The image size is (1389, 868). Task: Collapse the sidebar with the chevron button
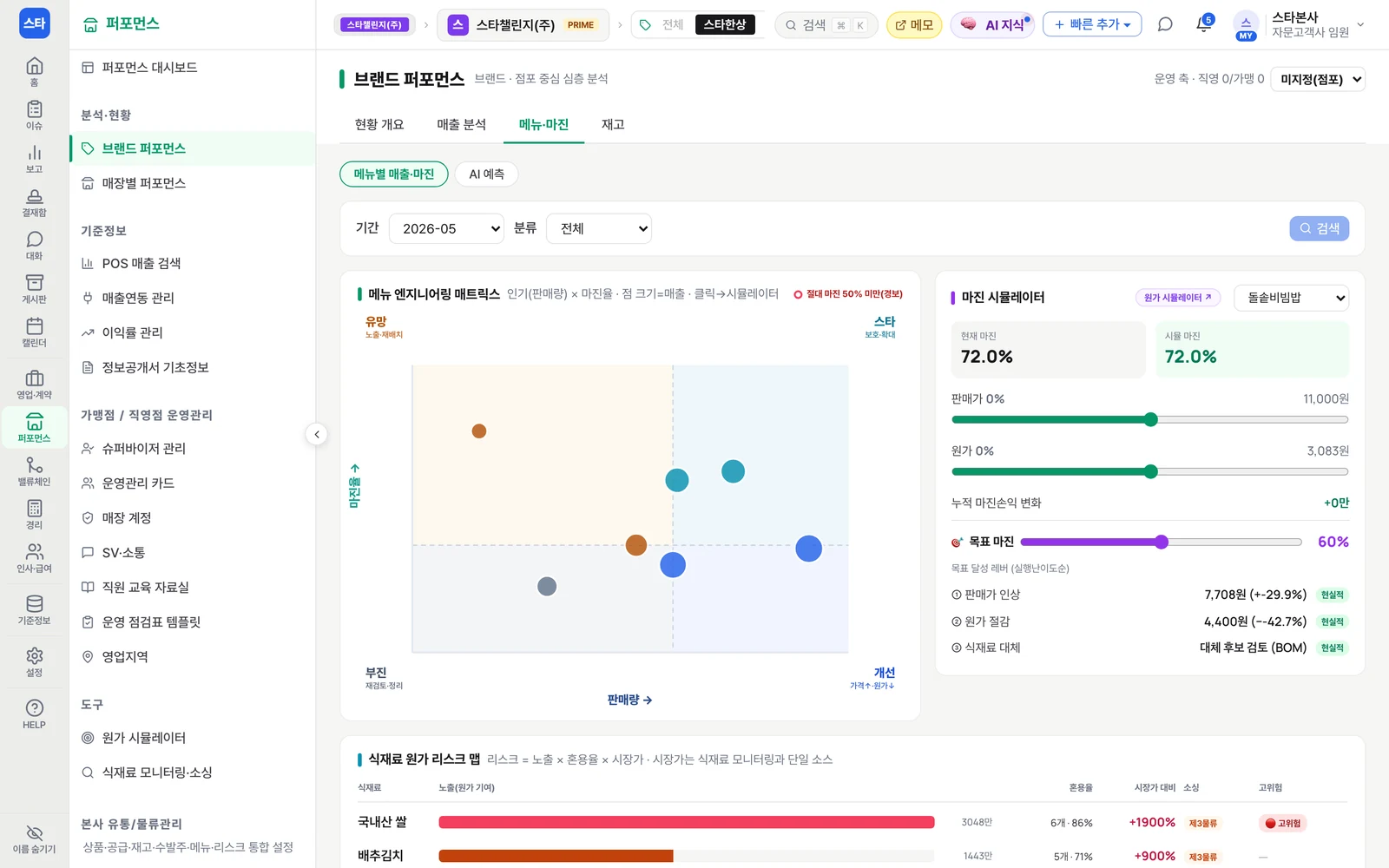point(317,434)
